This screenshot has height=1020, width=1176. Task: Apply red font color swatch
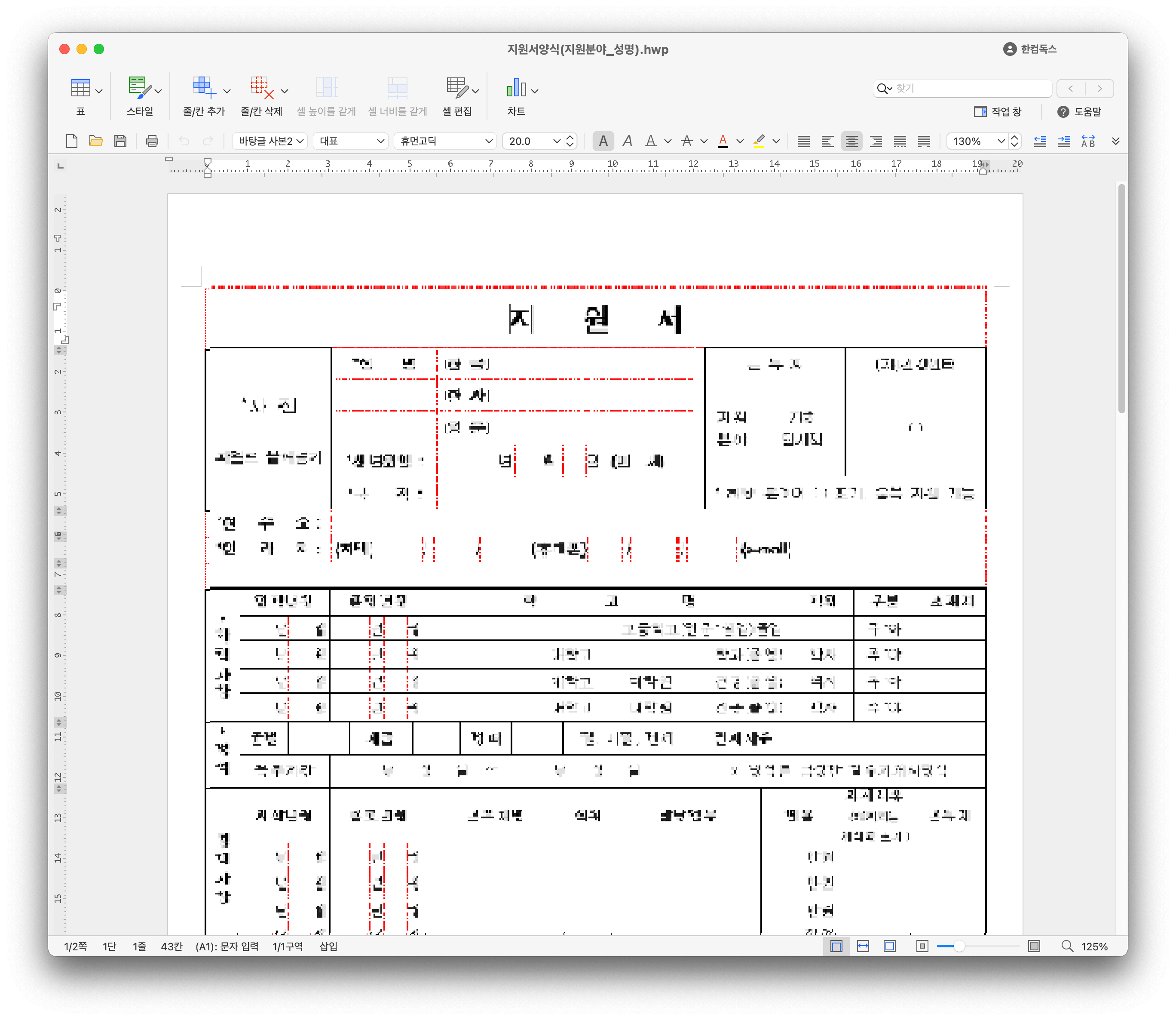pyautogui.click(x=723, y=141)
